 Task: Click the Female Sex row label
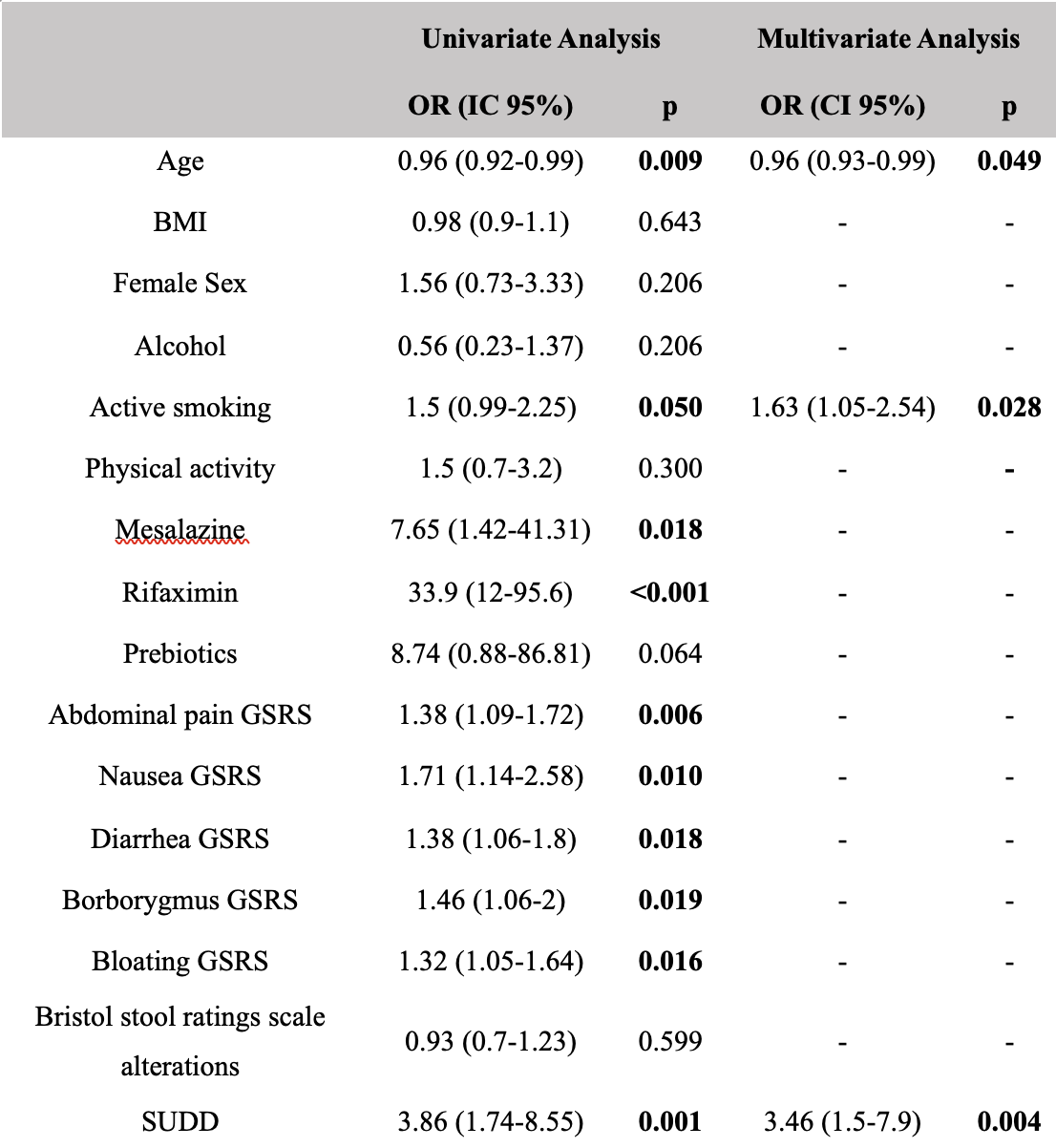pyautogui.click(x=180, y=284)
